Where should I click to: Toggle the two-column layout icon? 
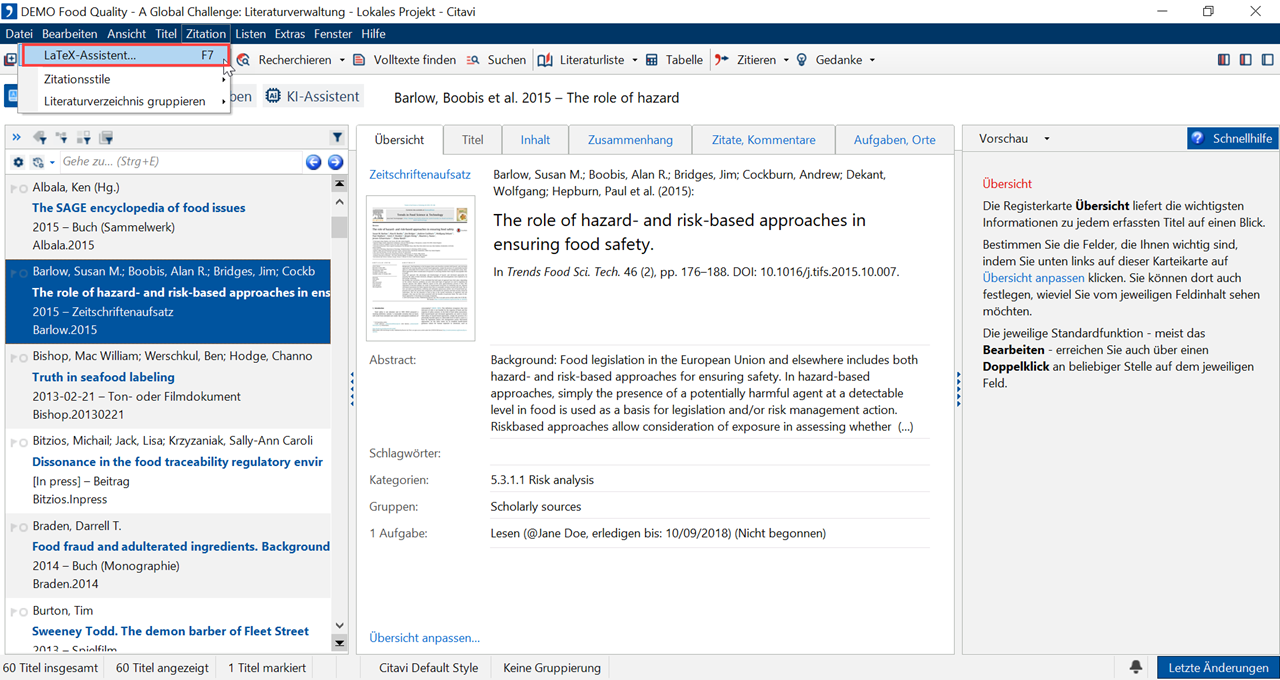(x=1245, y=60)
